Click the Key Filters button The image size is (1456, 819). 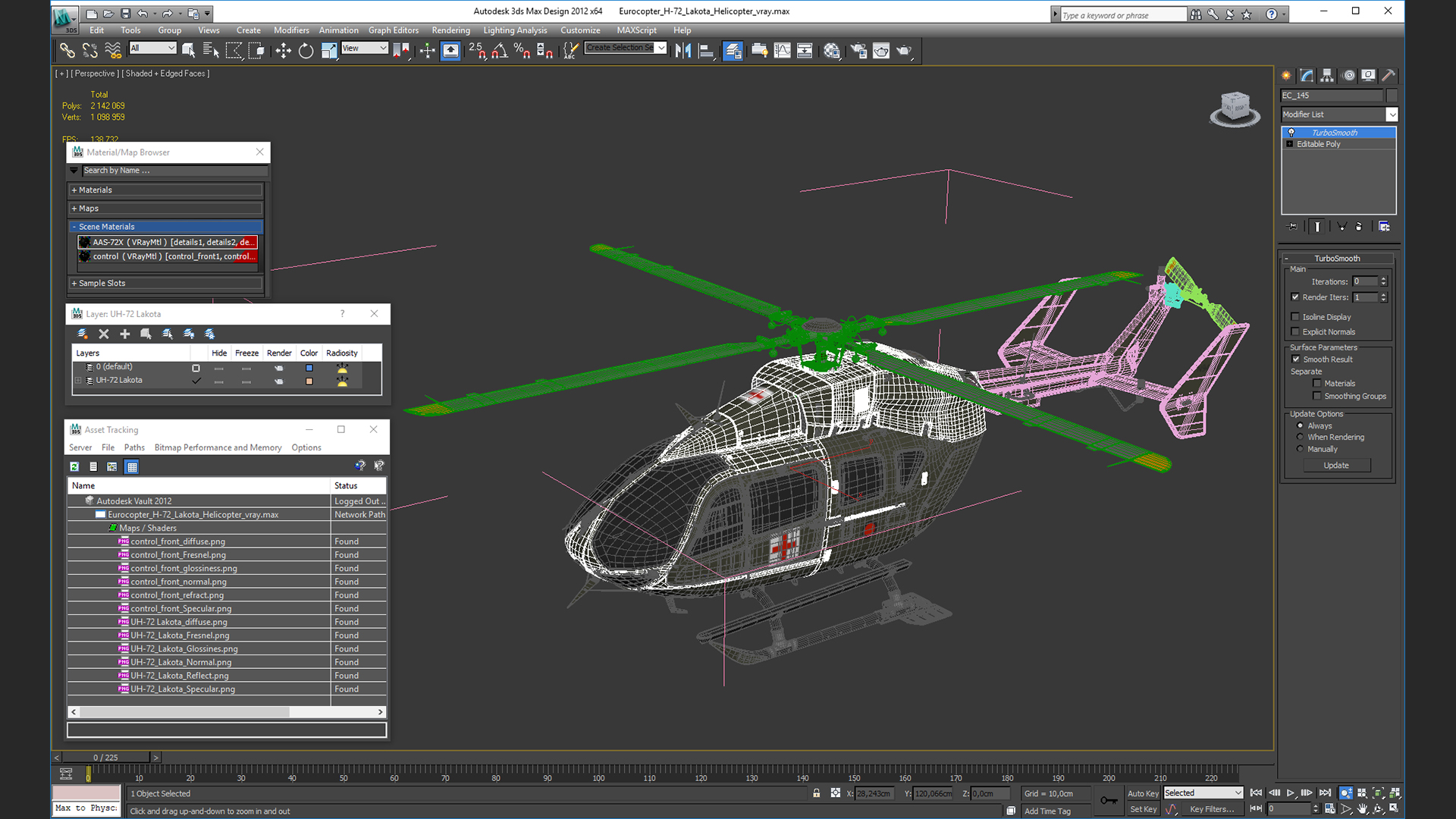click(x=1212, y=809)
